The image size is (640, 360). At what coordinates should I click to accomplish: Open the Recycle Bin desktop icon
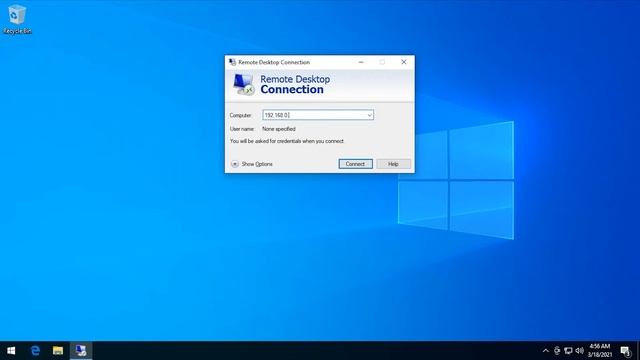pos(17,19)
